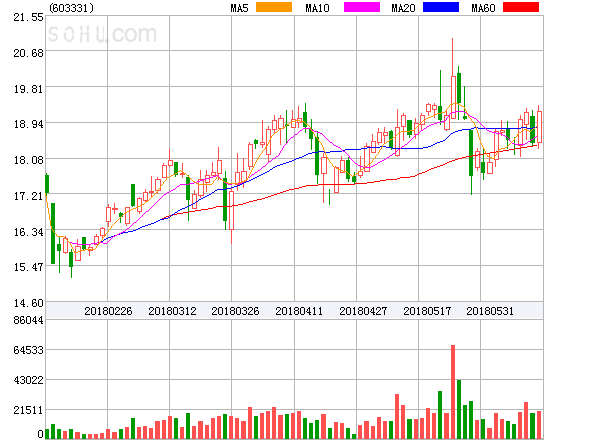
Task: Click the 20180326 date label
Action: [x=235, y=311]
